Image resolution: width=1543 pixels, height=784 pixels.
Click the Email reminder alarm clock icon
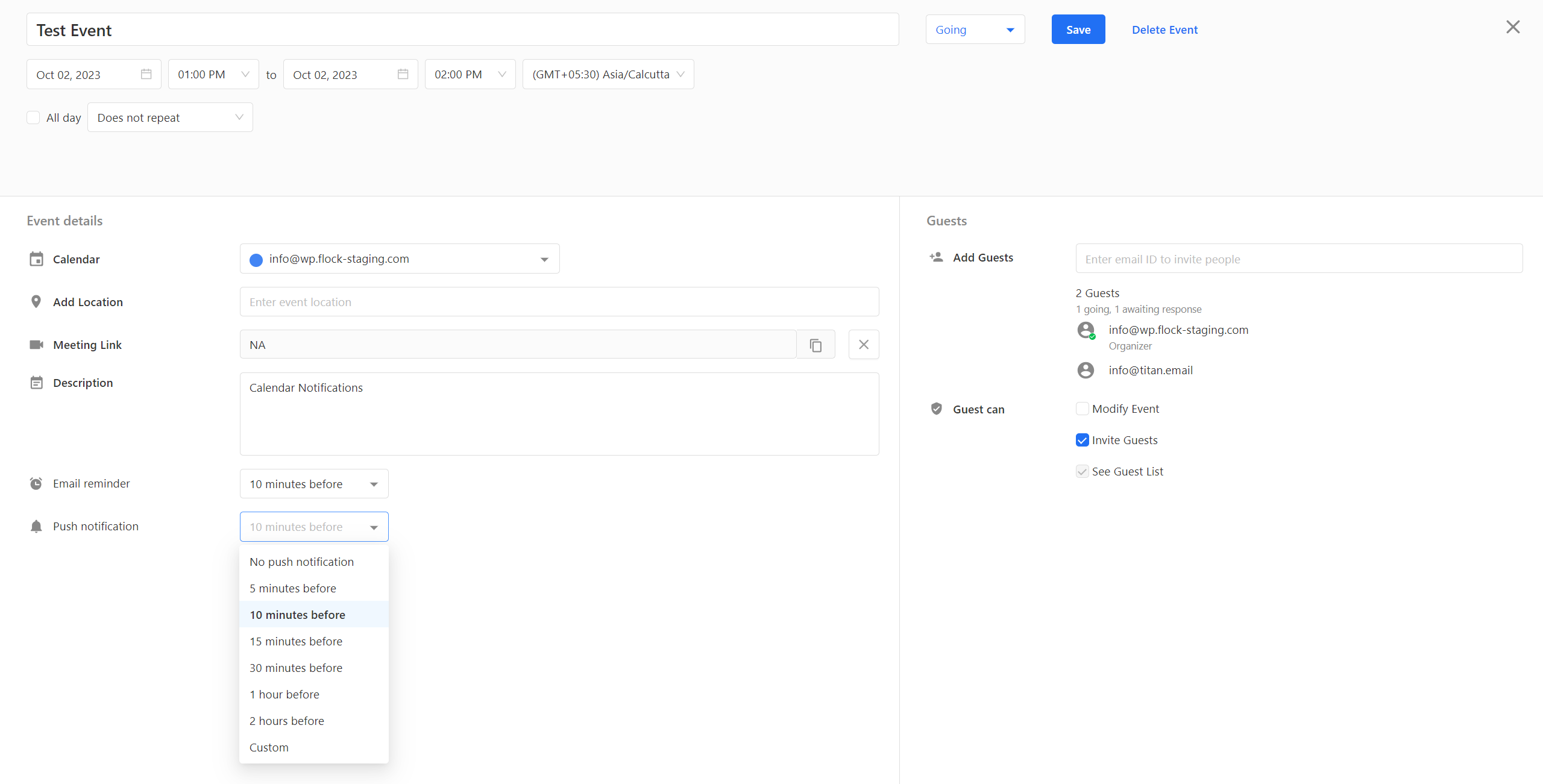[x=36, y=483]
